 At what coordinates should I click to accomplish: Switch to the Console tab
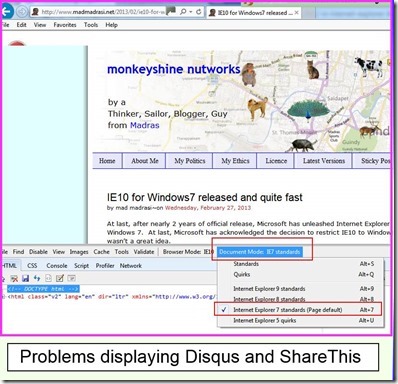point(57,266)
